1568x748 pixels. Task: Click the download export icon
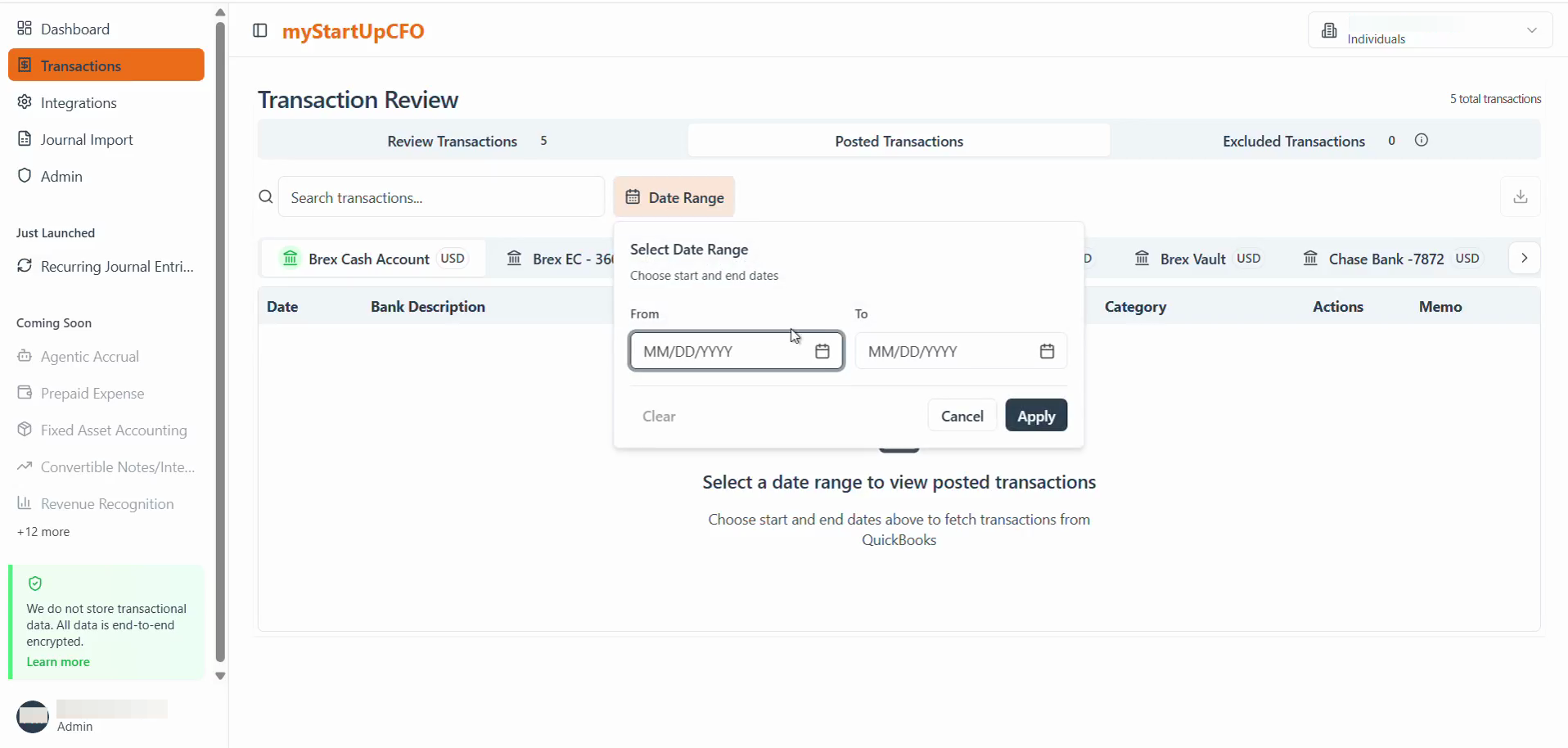coord(1521,196)
